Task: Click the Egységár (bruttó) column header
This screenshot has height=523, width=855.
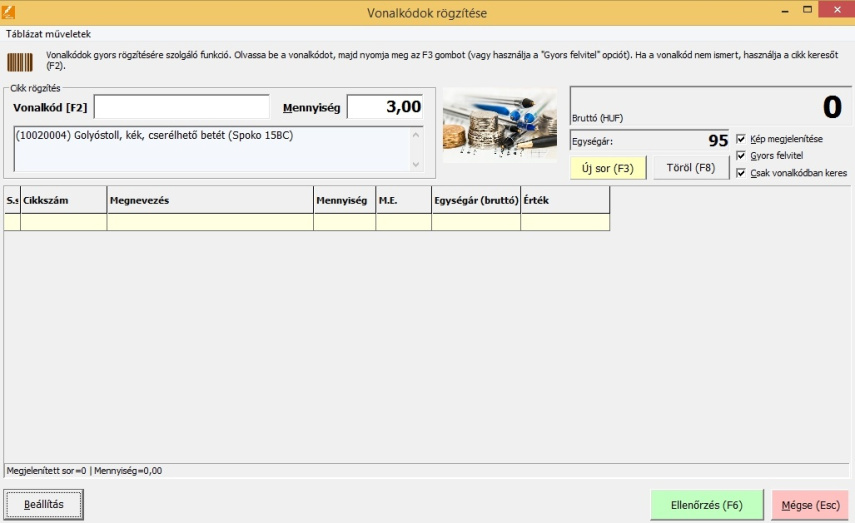Action: click(x=476, y=201)
